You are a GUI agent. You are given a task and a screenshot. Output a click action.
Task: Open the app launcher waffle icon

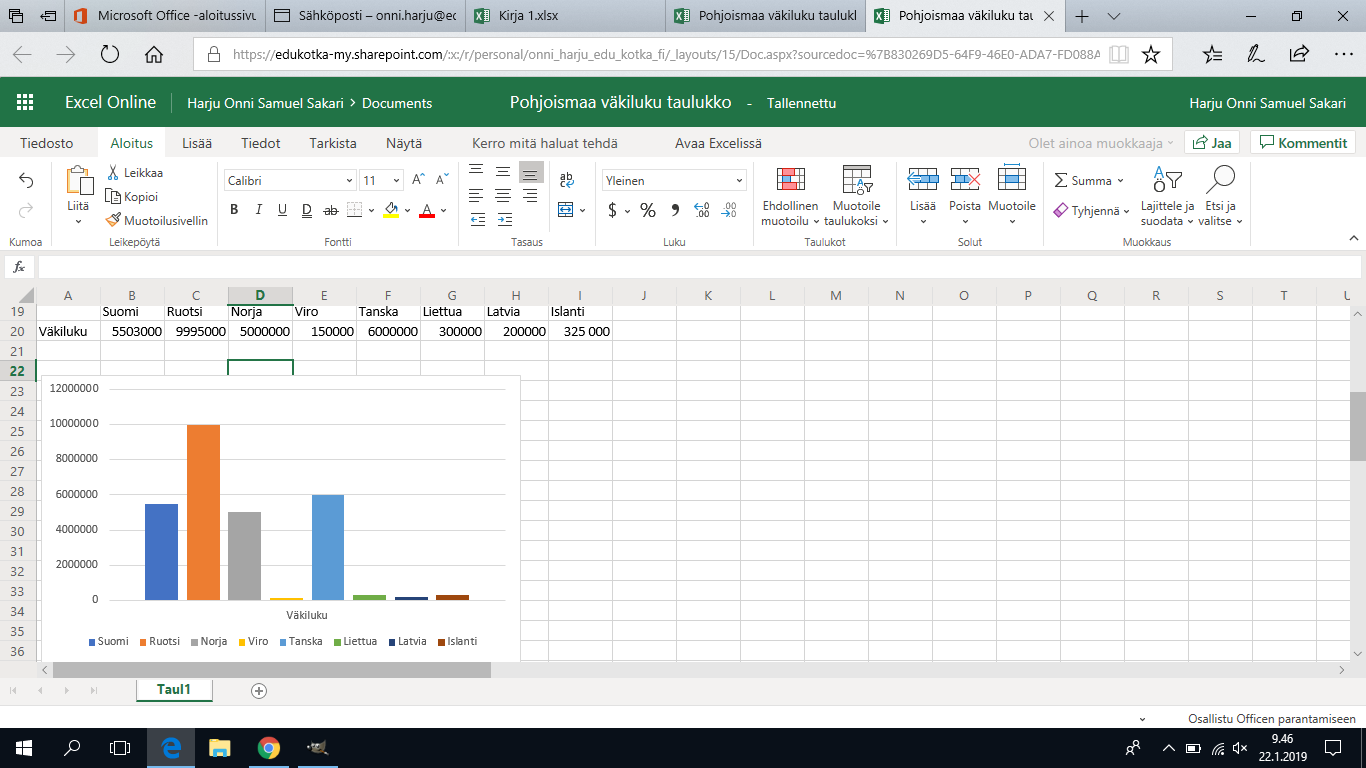coord(25,103)
